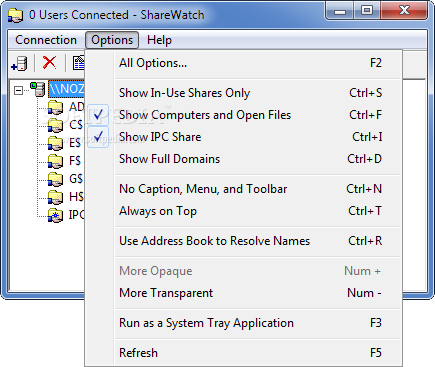
Task: Click the Add Server toolbar icon
Action: [x=19, y=63]
